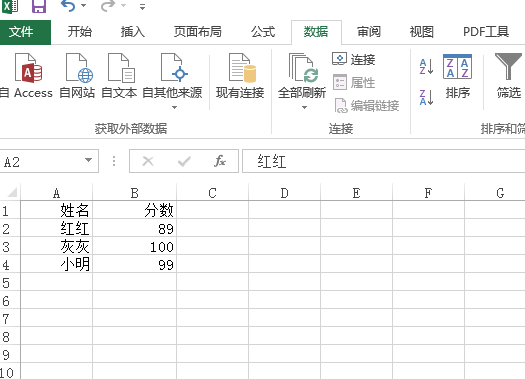Expand the 全部刷新 dropdown arrow
Viewport: 525px width, 379px height.
click(x=304, y=107)
